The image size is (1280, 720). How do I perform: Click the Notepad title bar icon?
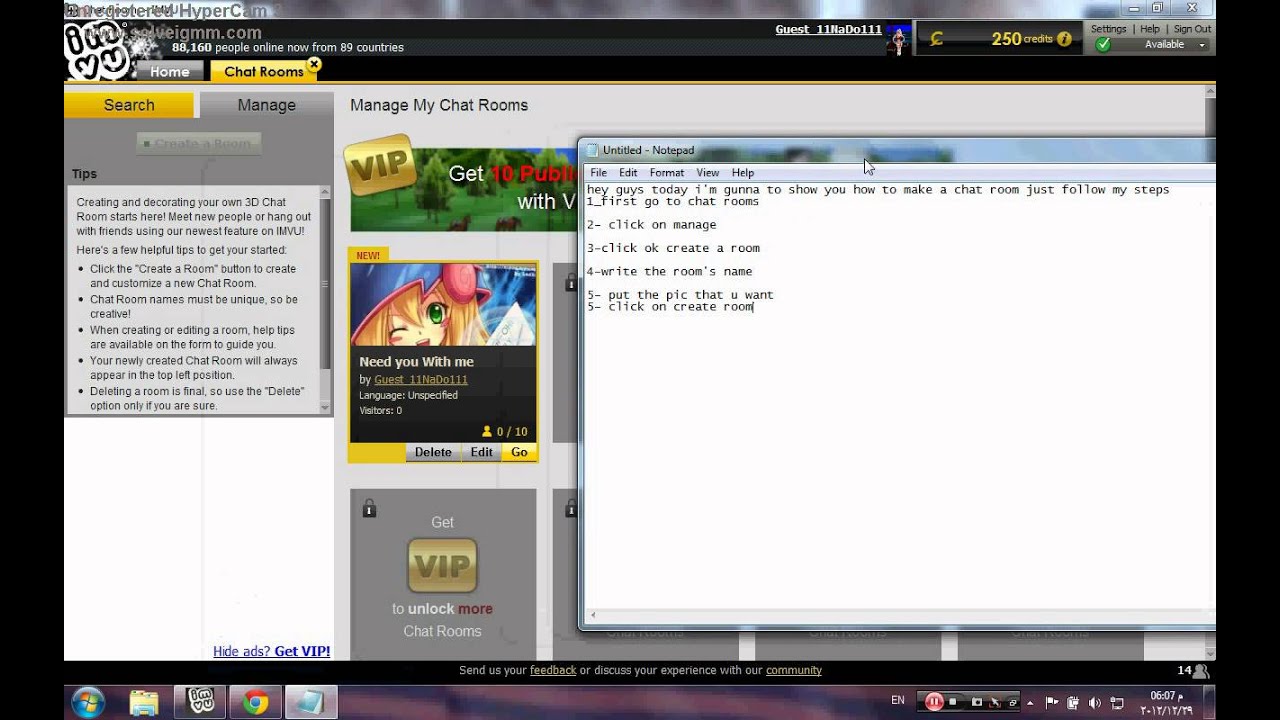click(592, 150)
